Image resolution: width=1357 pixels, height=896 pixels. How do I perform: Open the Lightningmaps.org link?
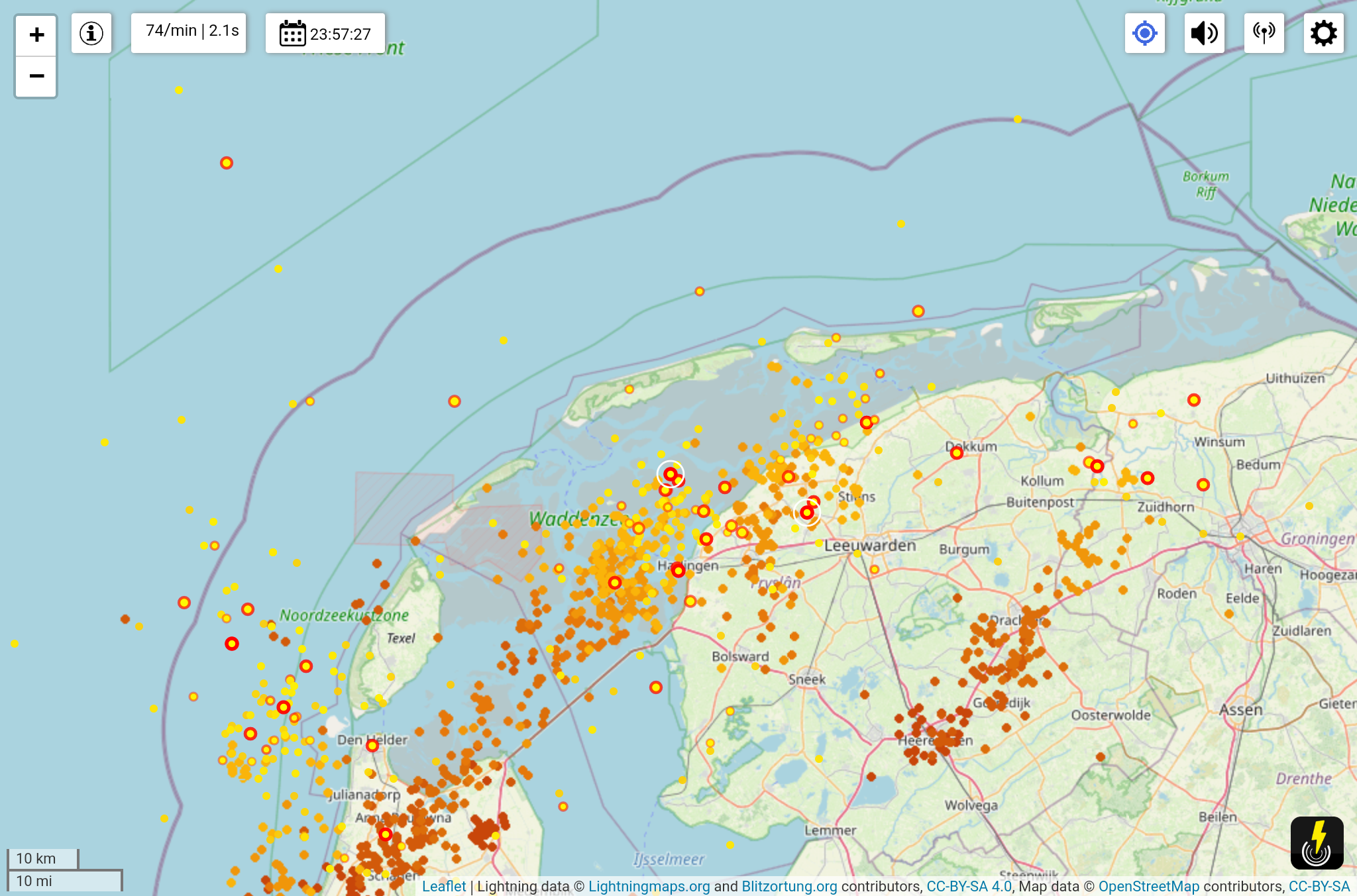pos(649,886)
